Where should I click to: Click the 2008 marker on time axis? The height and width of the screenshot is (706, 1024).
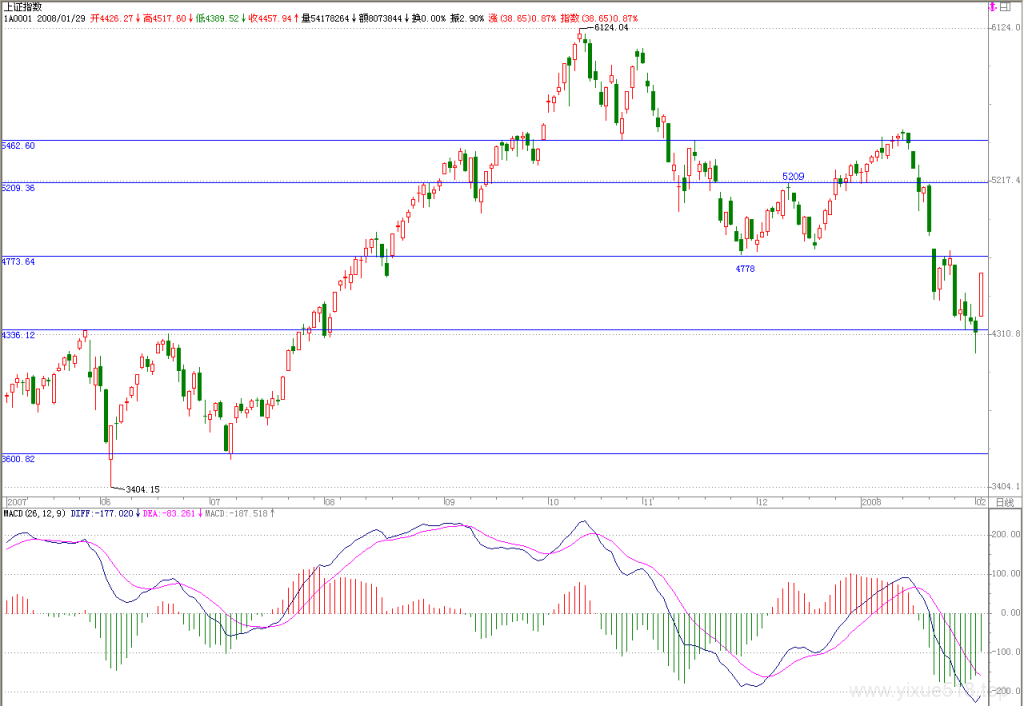(871, 502)
